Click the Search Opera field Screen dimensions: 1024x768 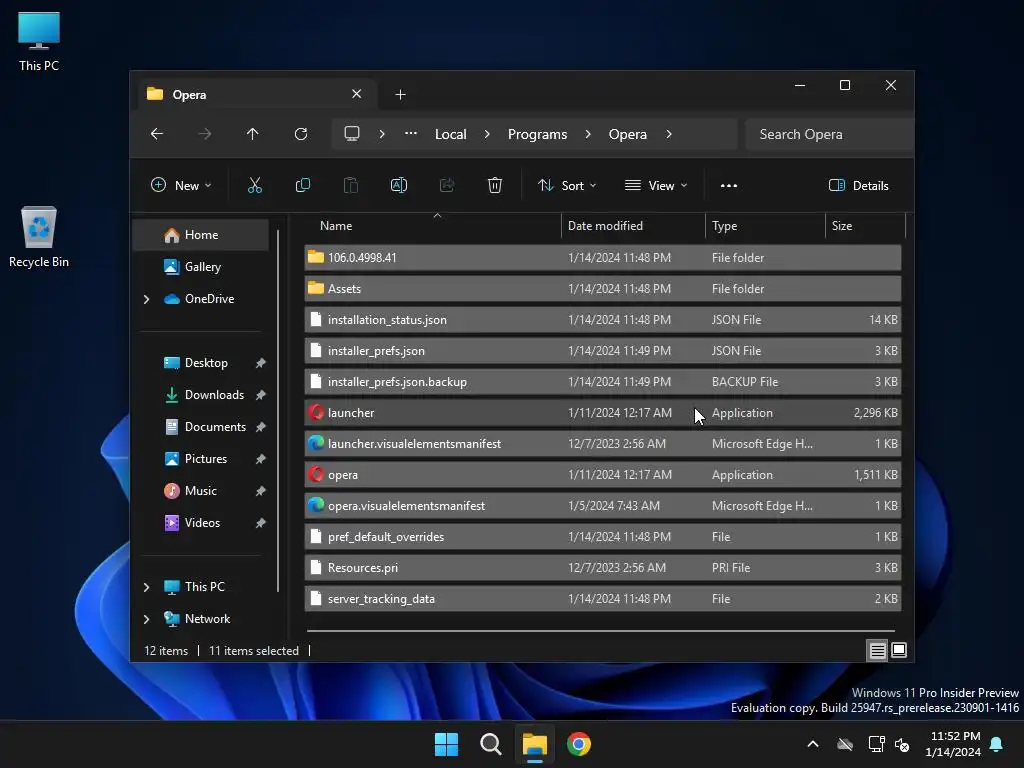pos(829,134)
